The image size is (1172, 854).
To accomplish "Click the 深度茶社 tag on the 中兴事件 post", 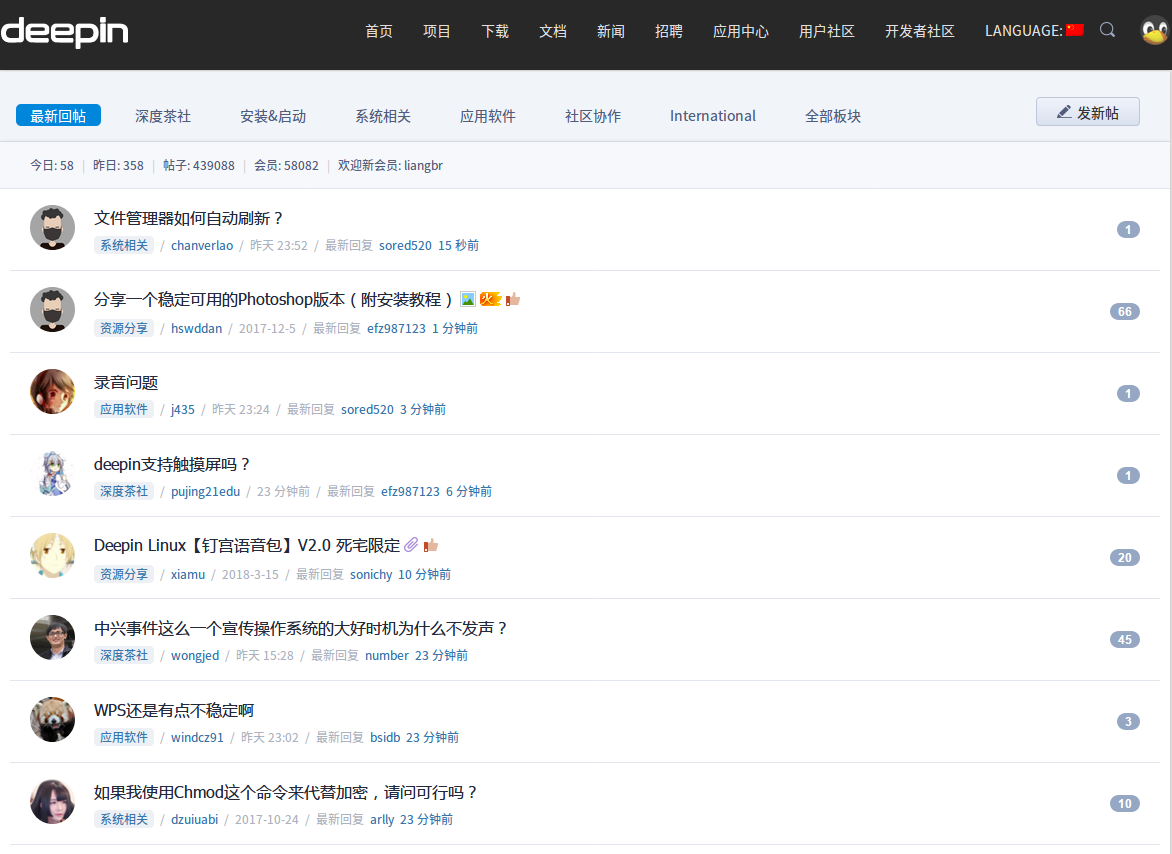I will tap(124, 655).
